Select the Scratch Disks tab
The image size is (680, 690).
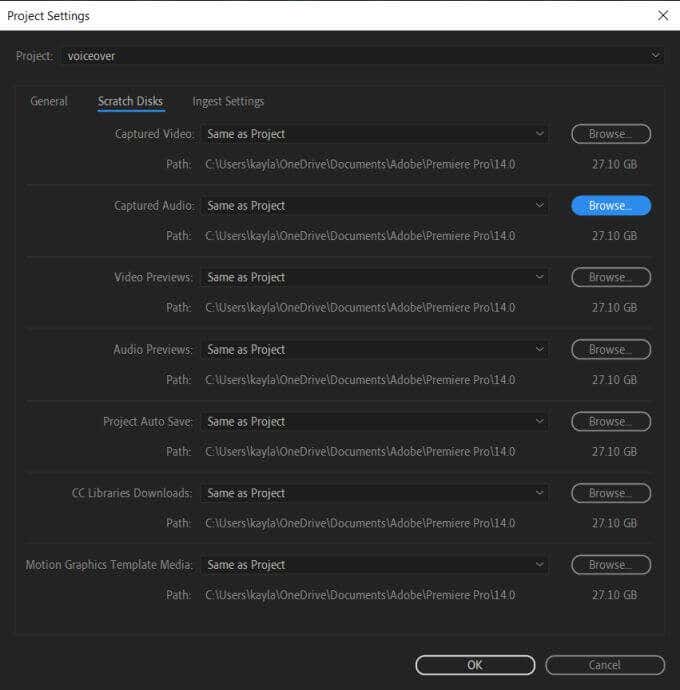pos(131,102)
